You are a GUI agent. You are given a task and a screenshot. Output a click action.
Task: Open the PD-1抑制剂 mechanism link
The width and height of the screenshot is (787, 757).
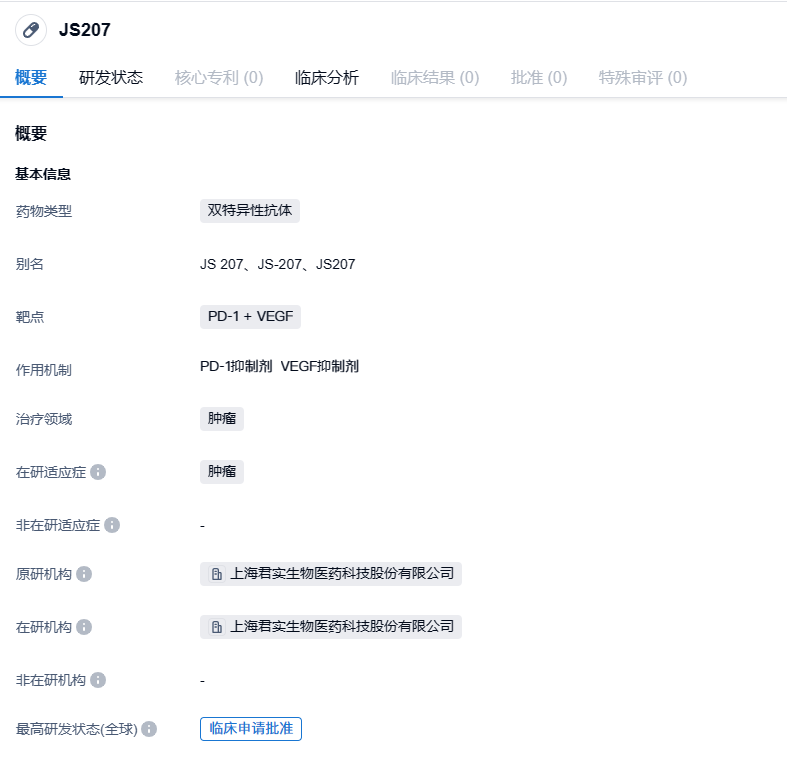236,367
